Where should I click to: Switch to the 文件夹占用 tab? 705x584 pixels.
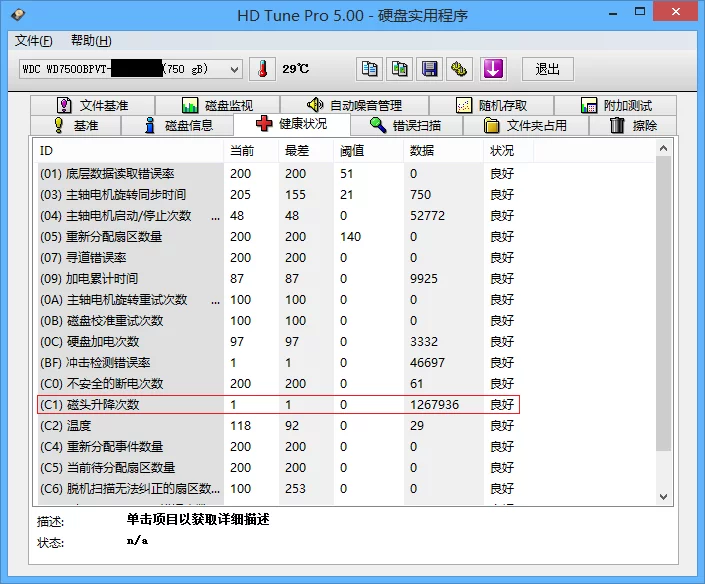[x=526, y=125]
